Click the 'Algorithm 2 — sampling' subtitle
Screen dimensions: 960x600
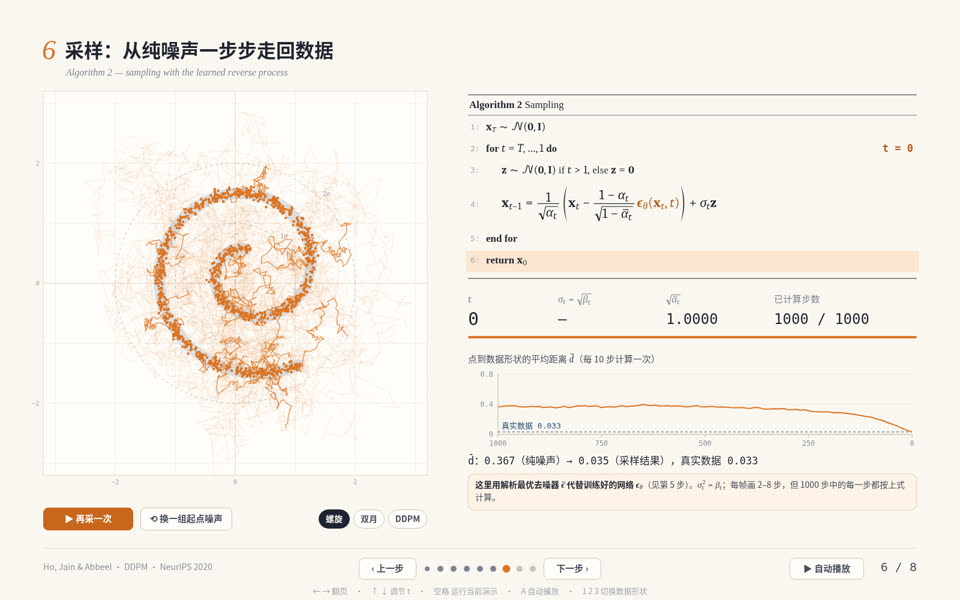[x=176, y=72]
